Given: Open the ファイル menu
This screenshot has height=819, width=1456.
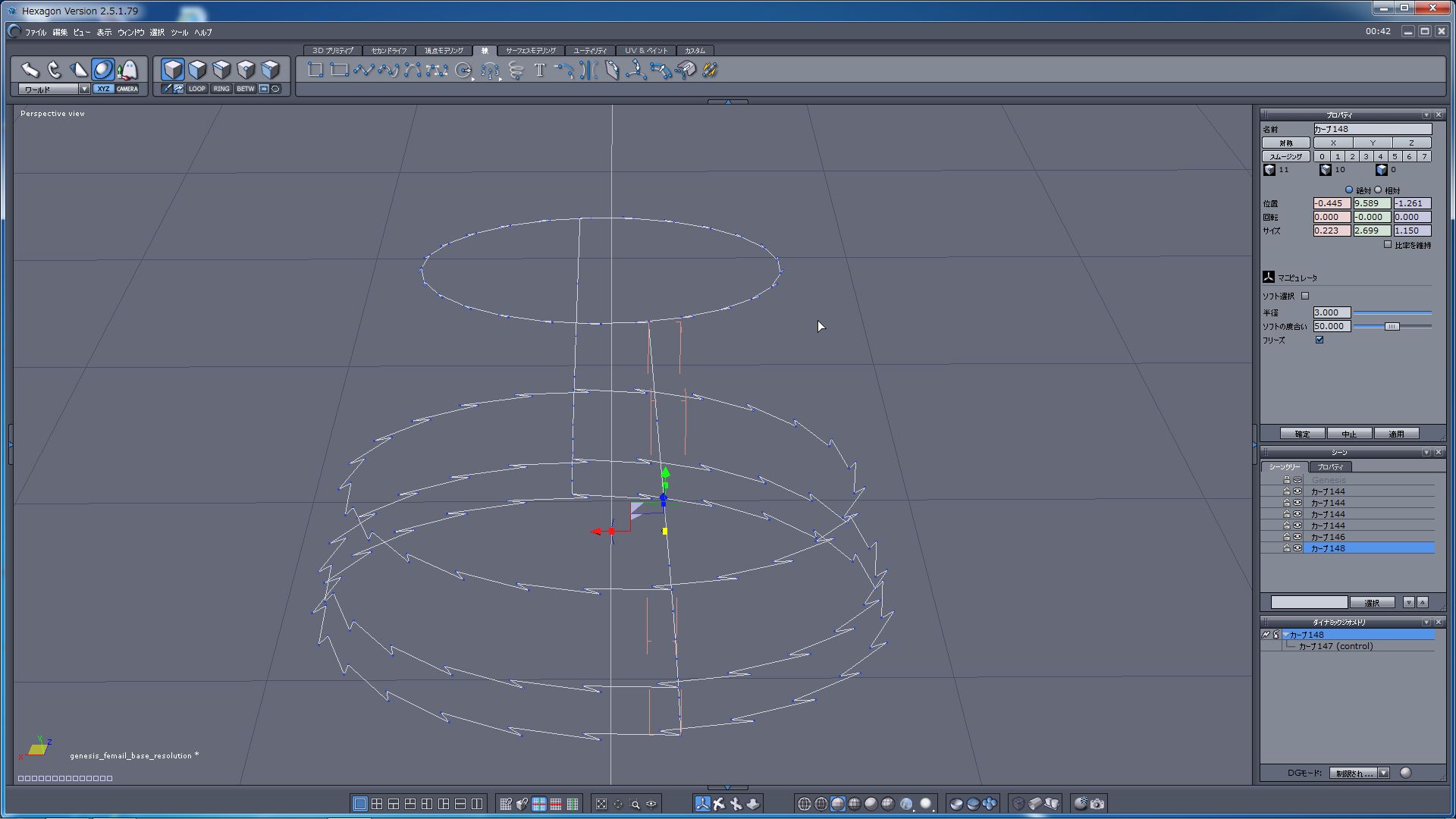Looking at the screenshot, I should pos(35,33).
